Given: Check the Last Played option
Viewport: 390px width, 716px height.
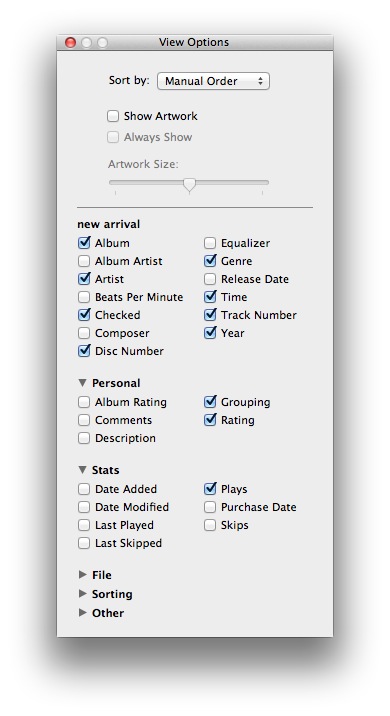Looking at the screenshot, I should (84, 525).
